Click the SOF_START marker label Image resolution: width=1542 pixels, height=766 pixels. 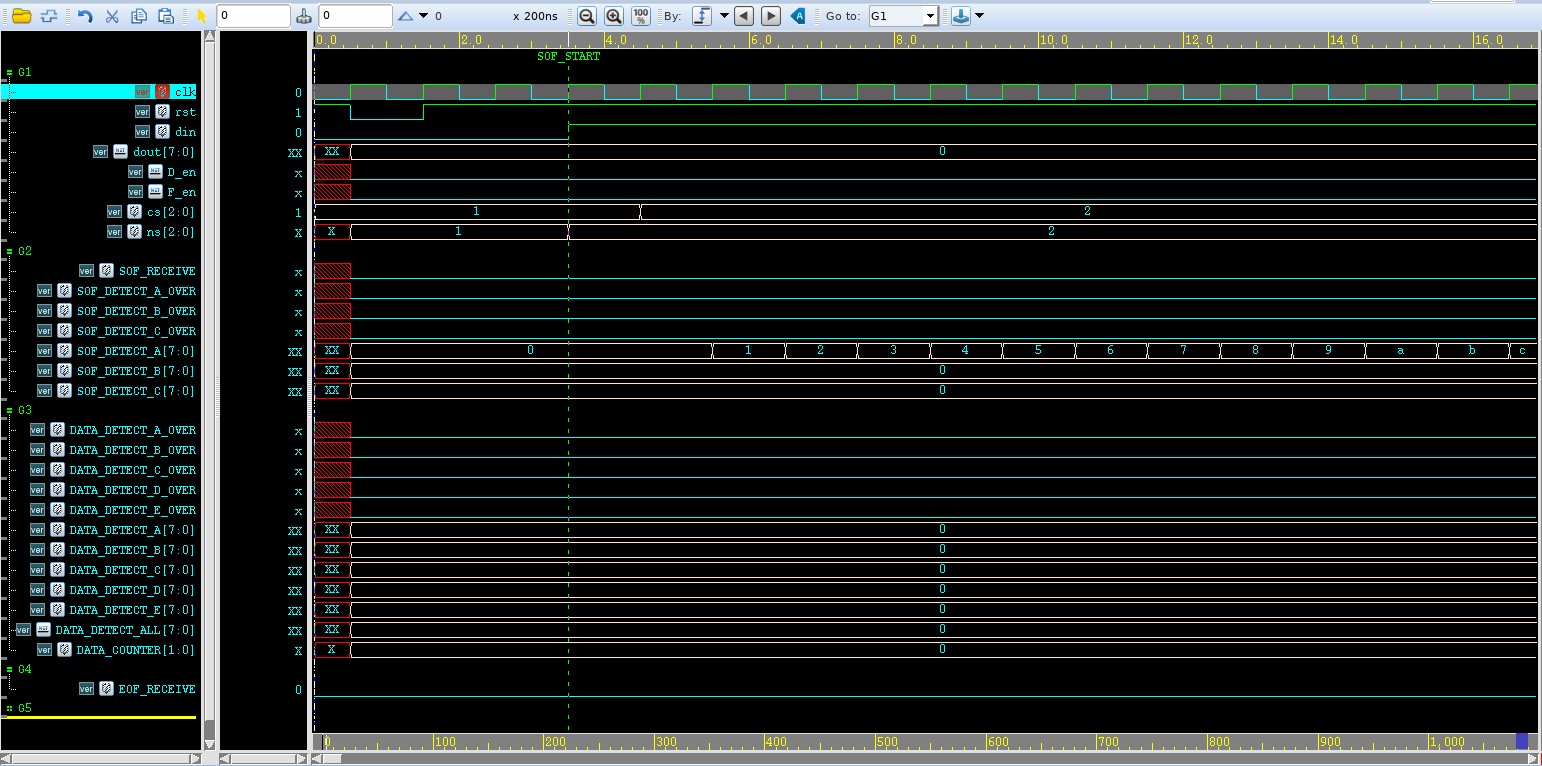tap(568, 57)
